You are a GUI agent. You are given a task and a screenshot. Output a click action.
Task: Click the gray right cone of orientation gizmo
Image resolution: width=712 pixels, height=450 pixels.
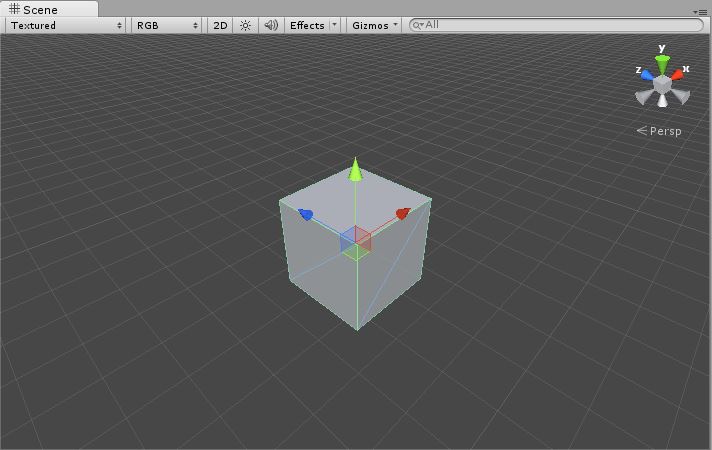tap(681, 96)
